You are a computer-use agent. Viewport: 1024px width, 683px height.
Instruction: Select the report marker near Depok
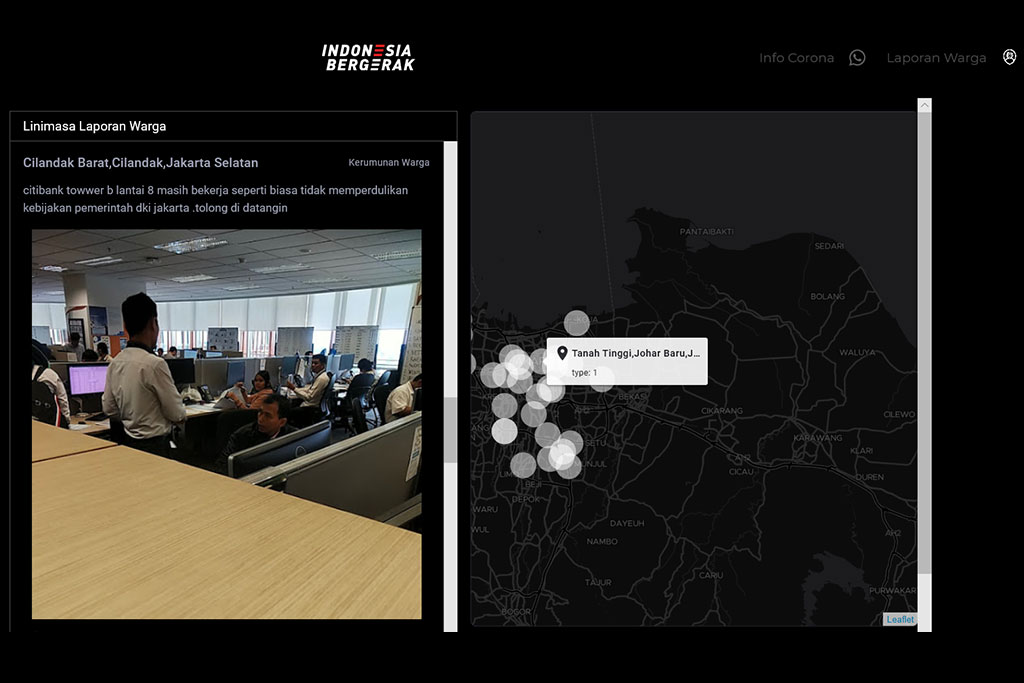point(523,465)
